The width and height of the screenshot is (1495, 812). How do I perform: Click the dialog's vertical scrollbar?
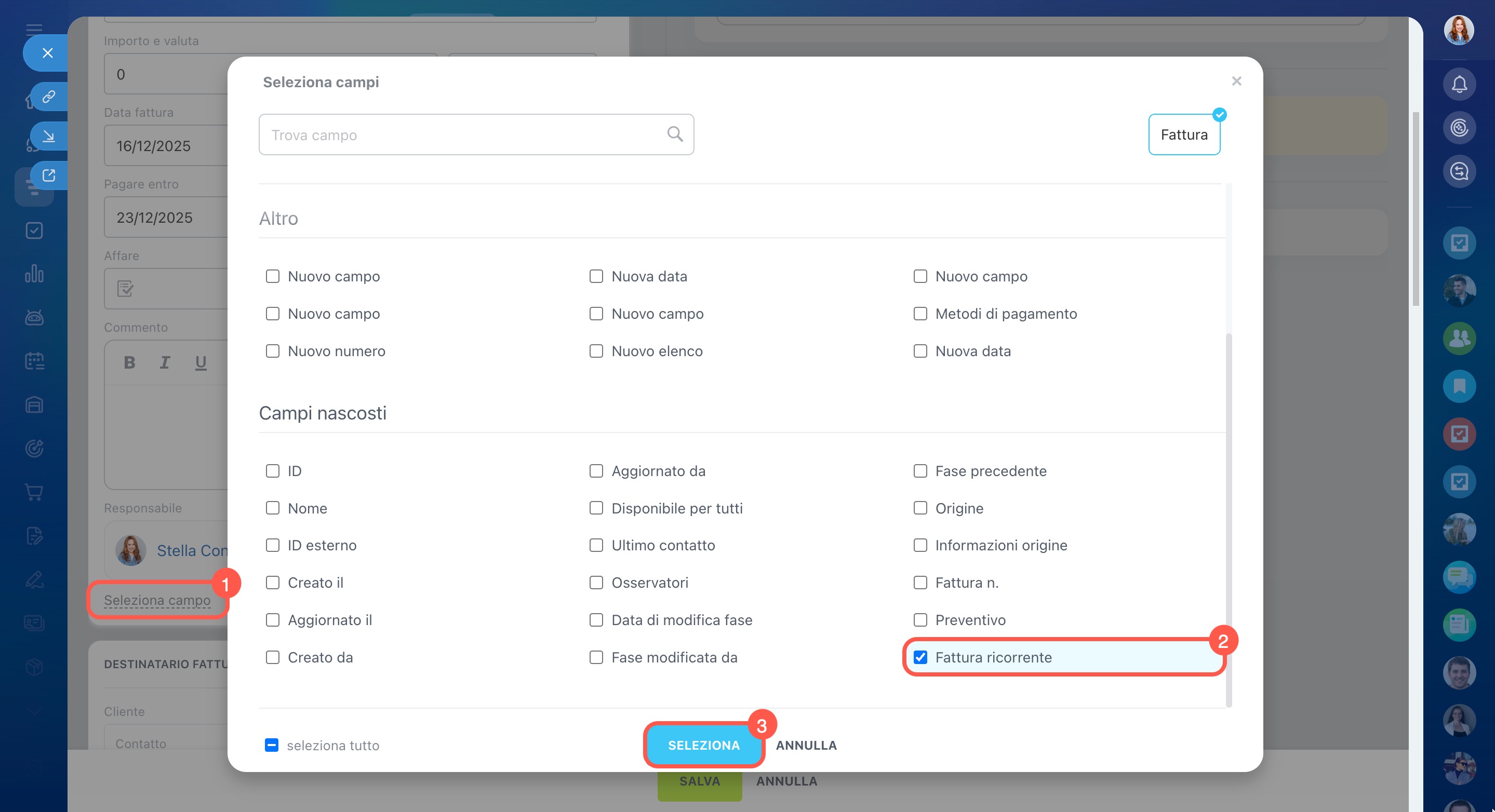(x=1228, y=519)
